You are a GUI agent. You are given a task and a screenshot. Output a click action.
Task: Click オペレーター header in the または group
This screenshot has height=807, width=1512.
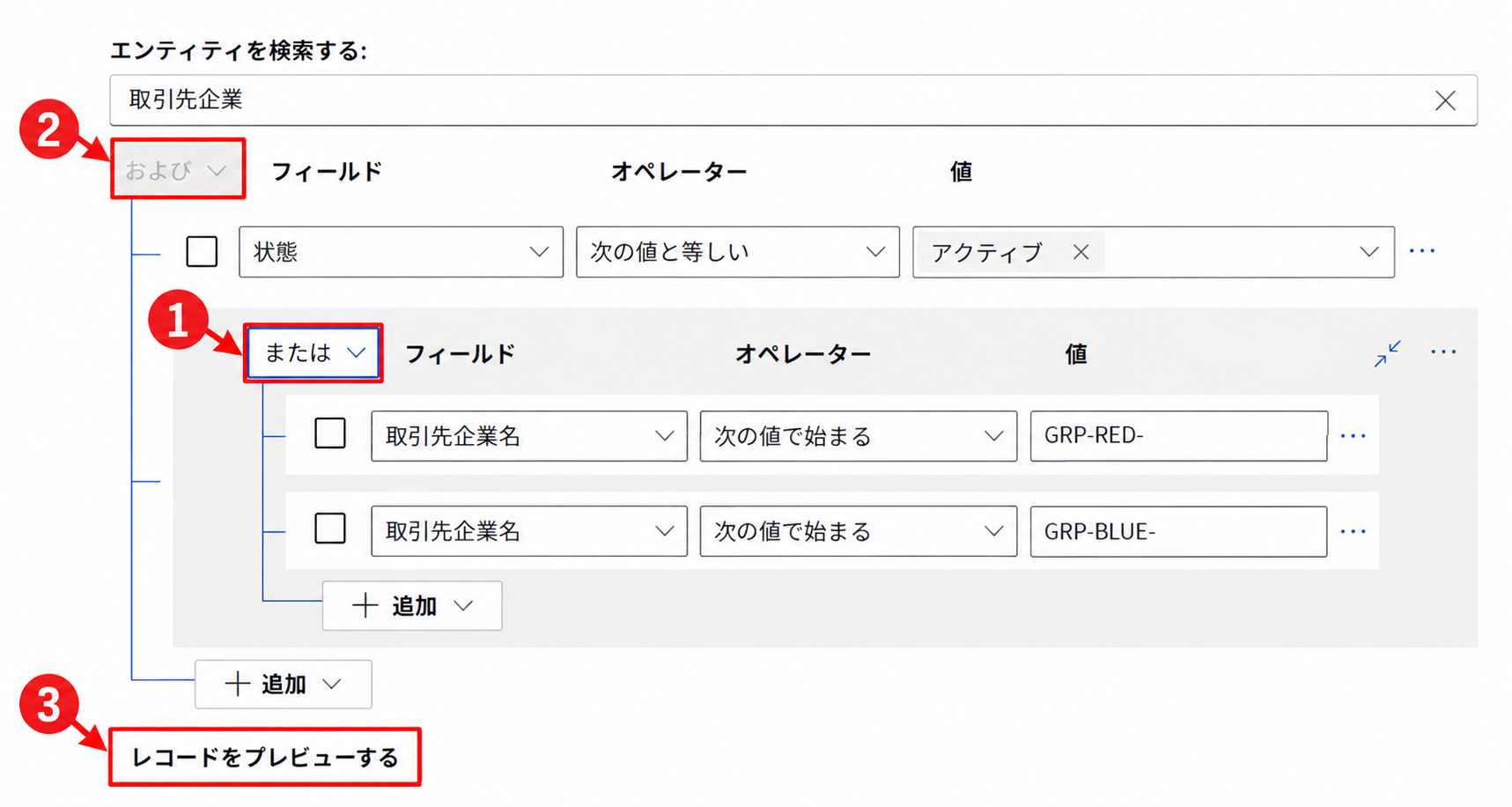click(x=803, y=353)
